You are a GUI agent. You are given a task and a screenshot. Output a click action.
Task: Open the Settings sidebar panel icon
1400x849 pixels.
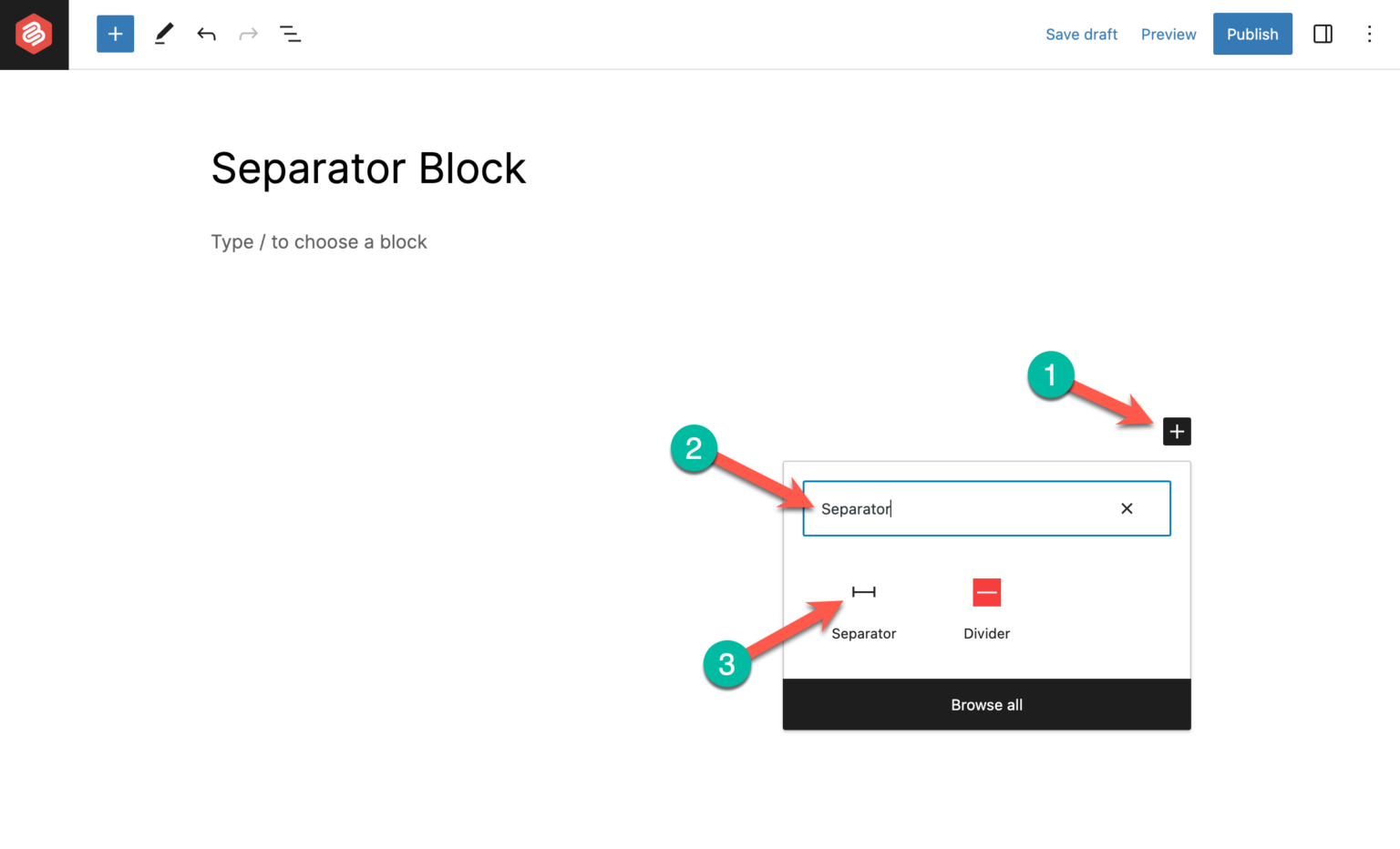(1323, 34)
